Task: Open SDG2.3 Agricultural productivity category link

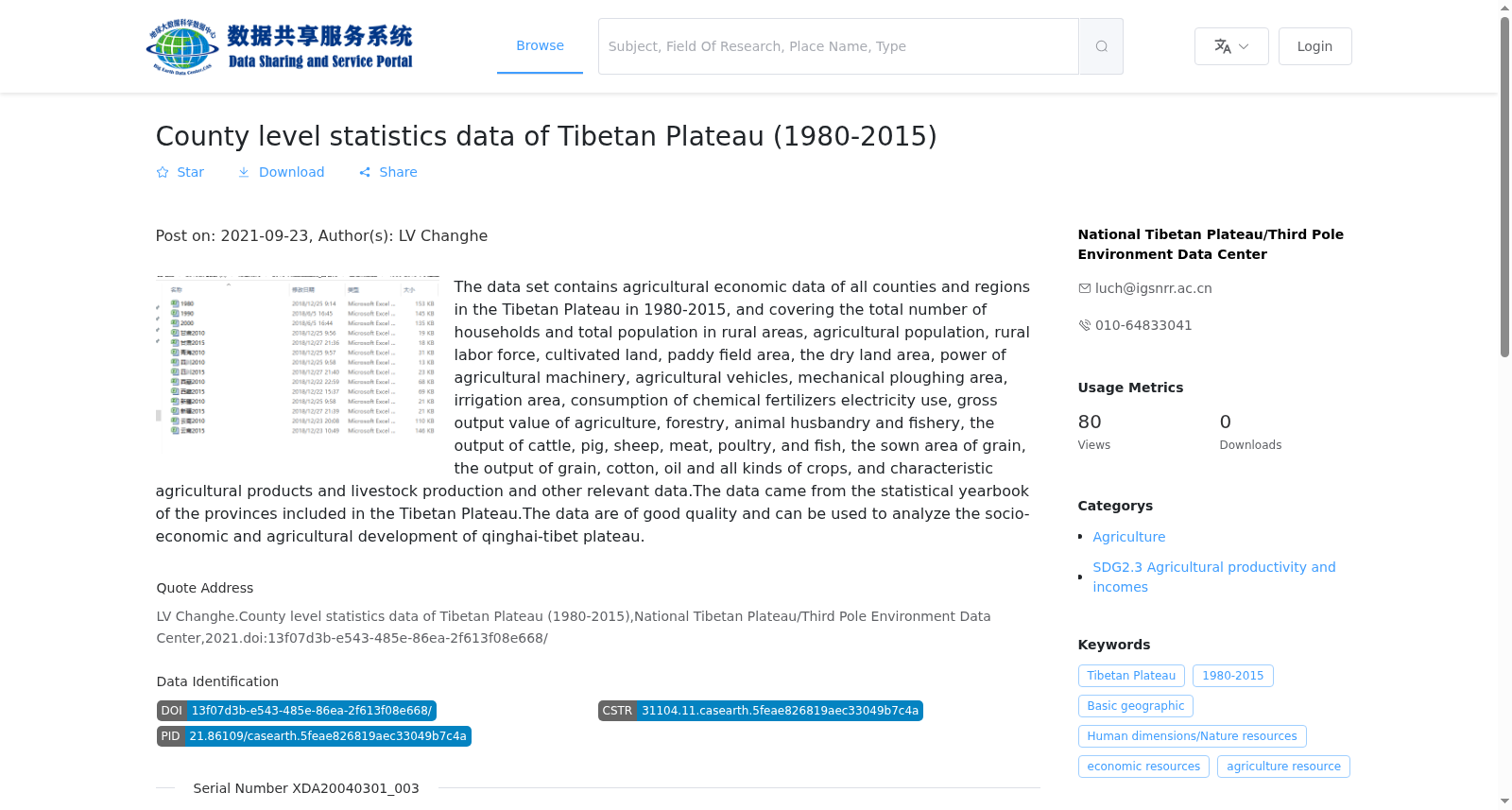Action: click(1214, 577)
